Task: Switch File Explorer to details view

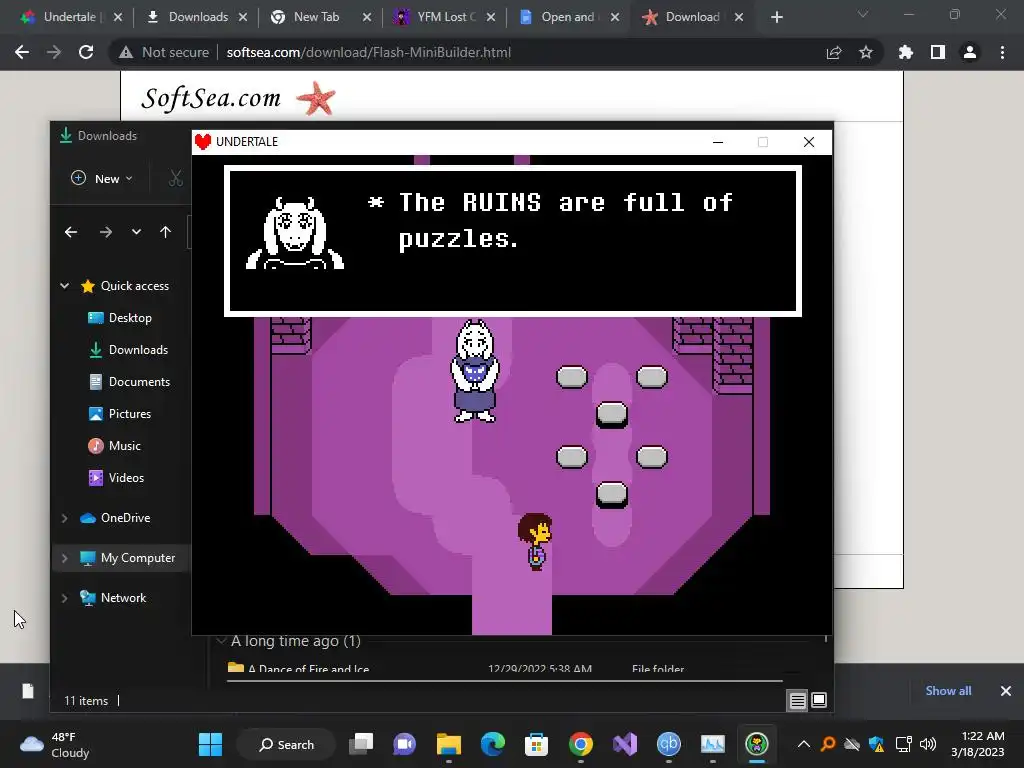Action: [797, 701]
